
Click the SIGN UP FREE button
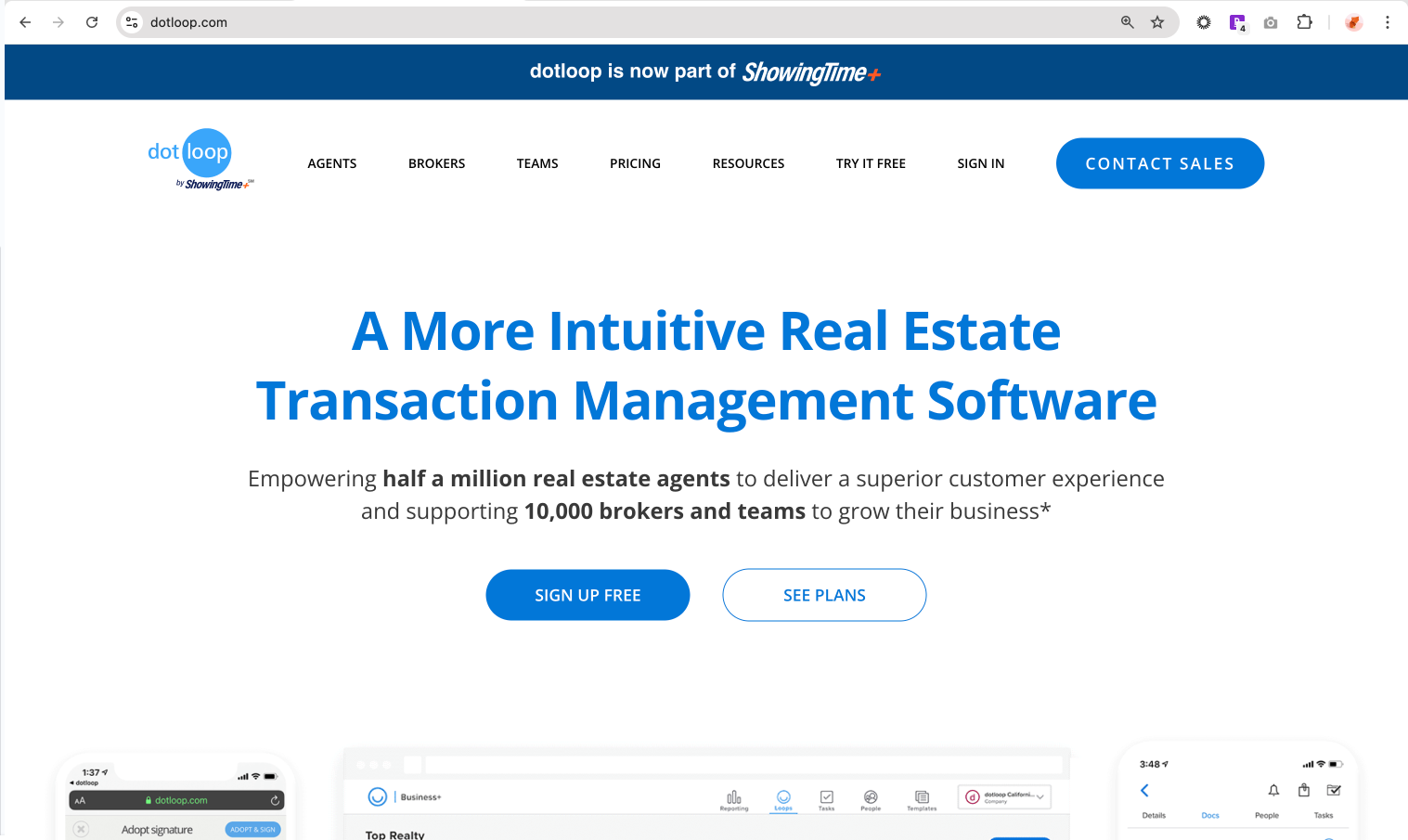[x=588, y=595]
